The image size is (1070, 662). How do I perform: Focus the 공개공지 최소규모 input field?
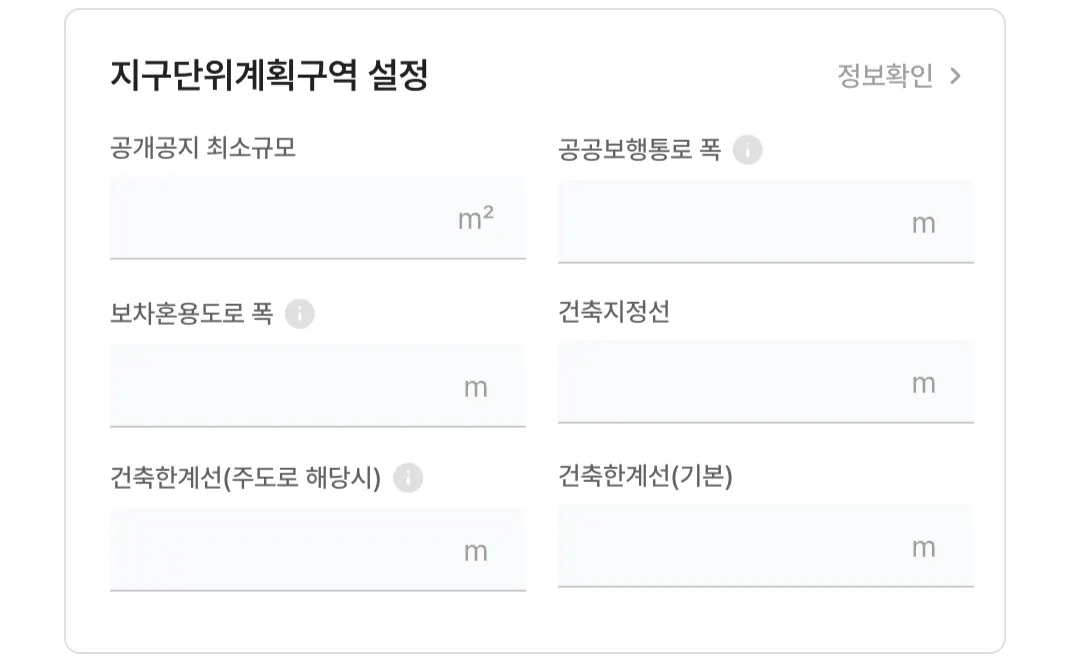tap(318, 218)
